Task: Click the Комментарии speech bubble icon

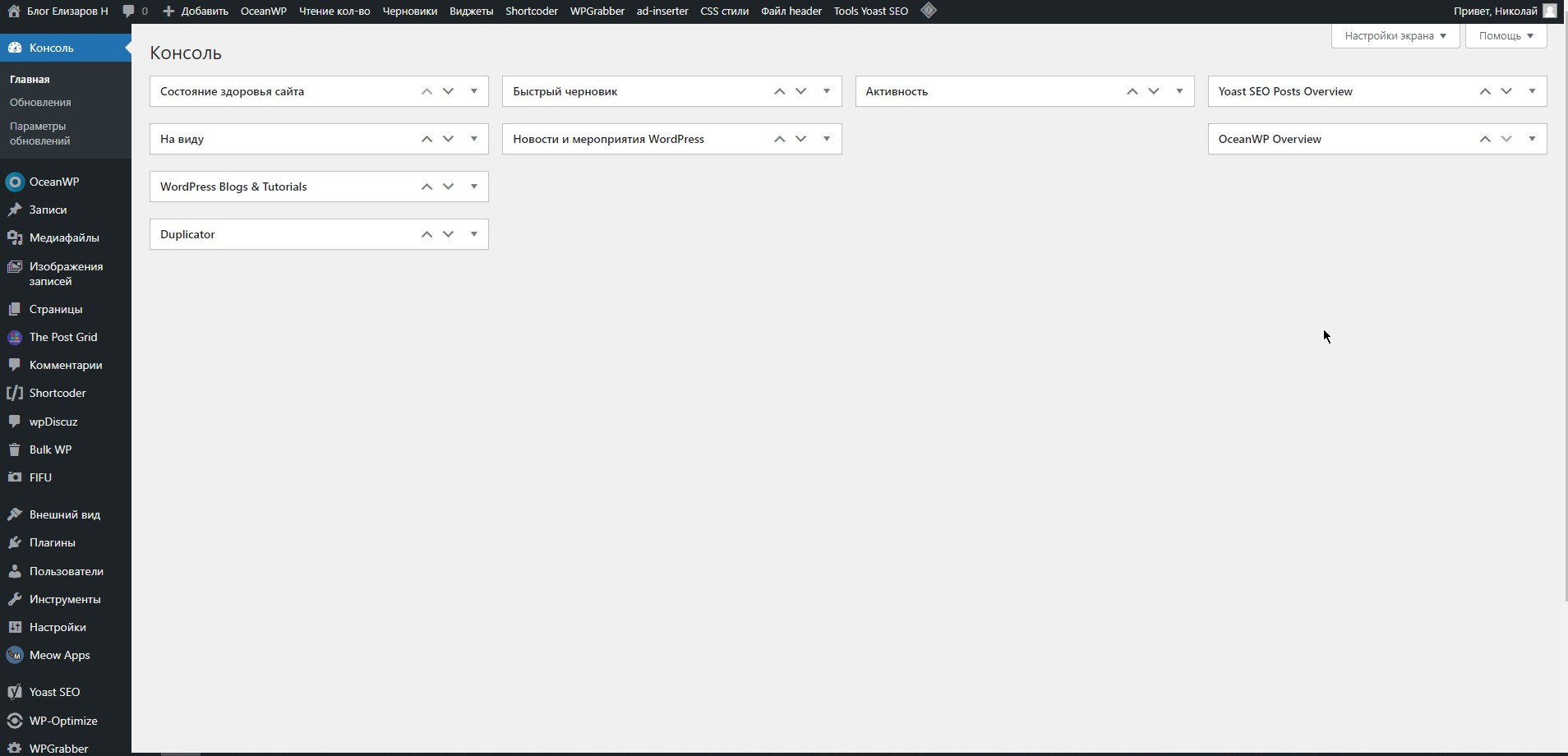Action: click(x=15, y=365)
